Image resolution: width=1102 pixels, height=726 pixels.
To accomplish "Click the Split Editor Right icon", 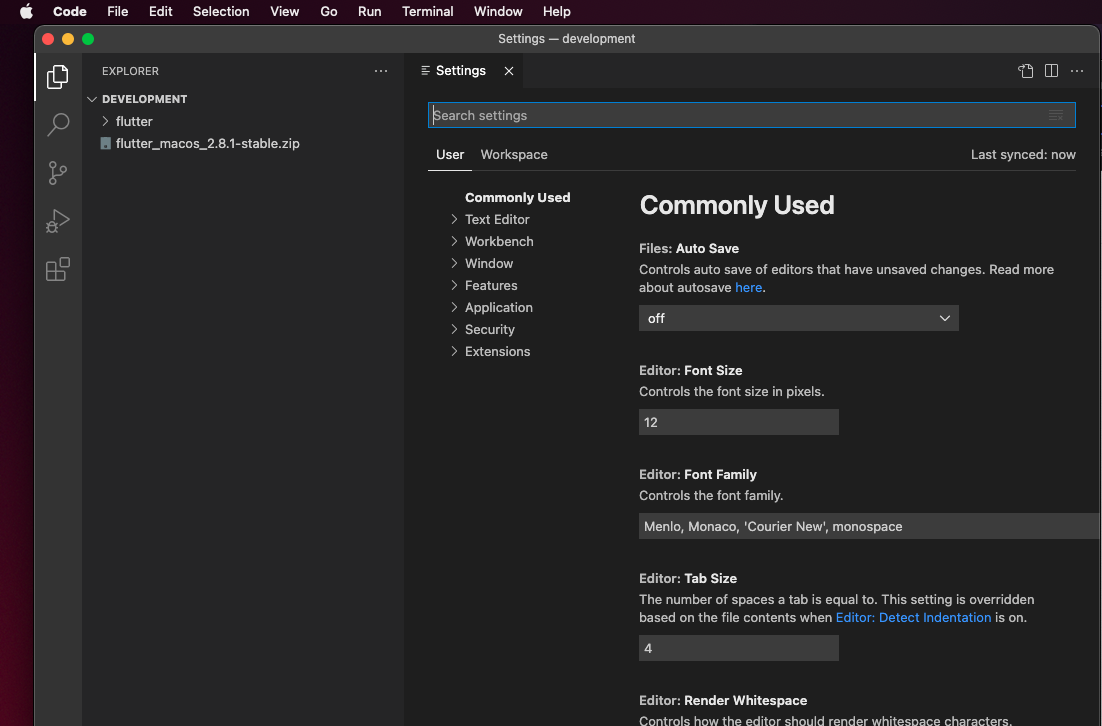I will coord(1051,71).
